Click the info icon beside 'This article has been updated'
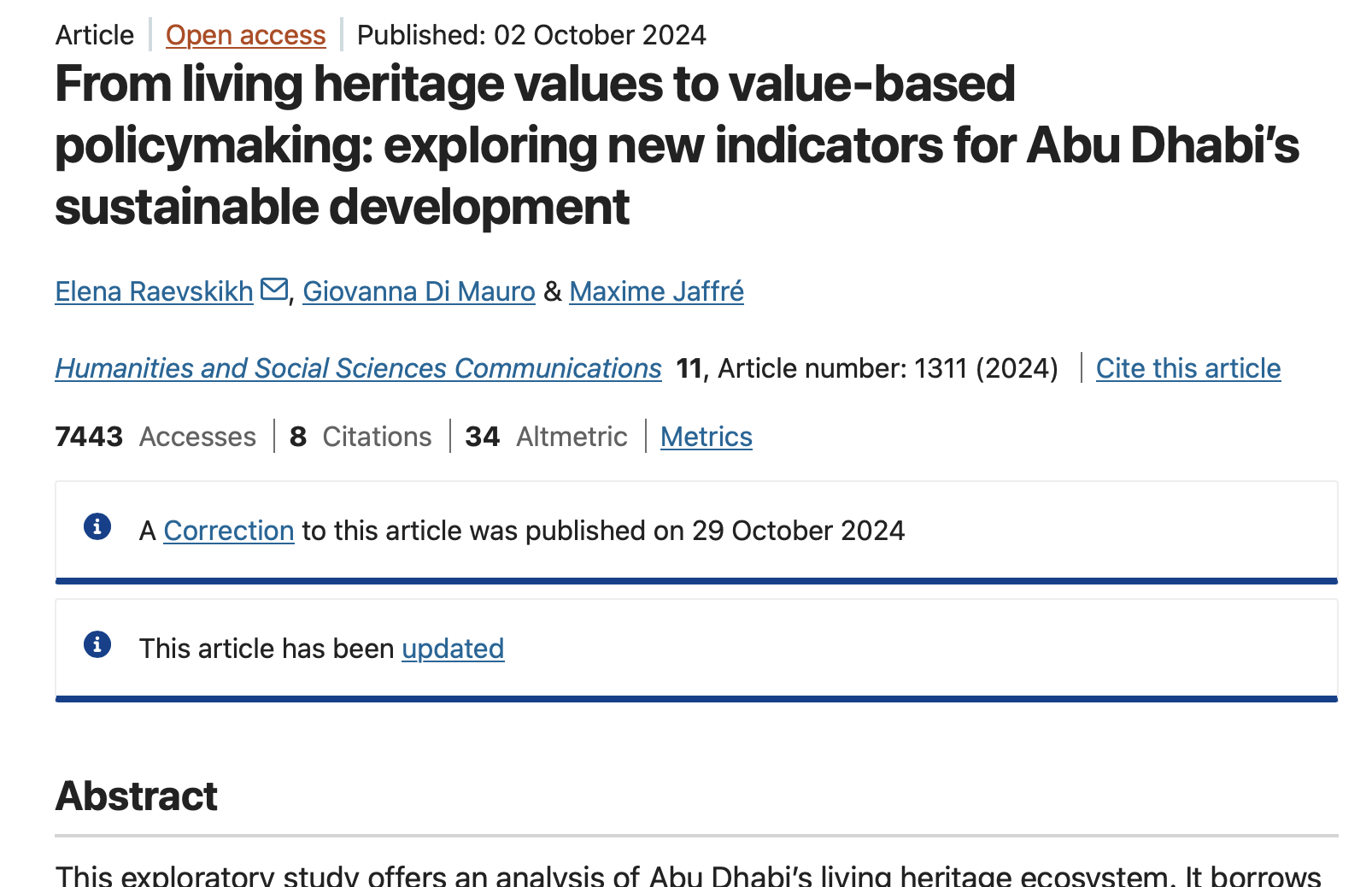 (x=97, y=644)
